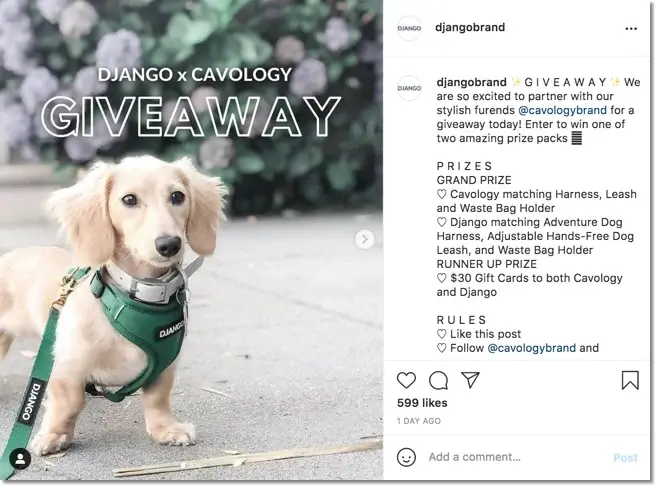Share post using paper plane icon
Screen dimensions: 656x486
470,380
